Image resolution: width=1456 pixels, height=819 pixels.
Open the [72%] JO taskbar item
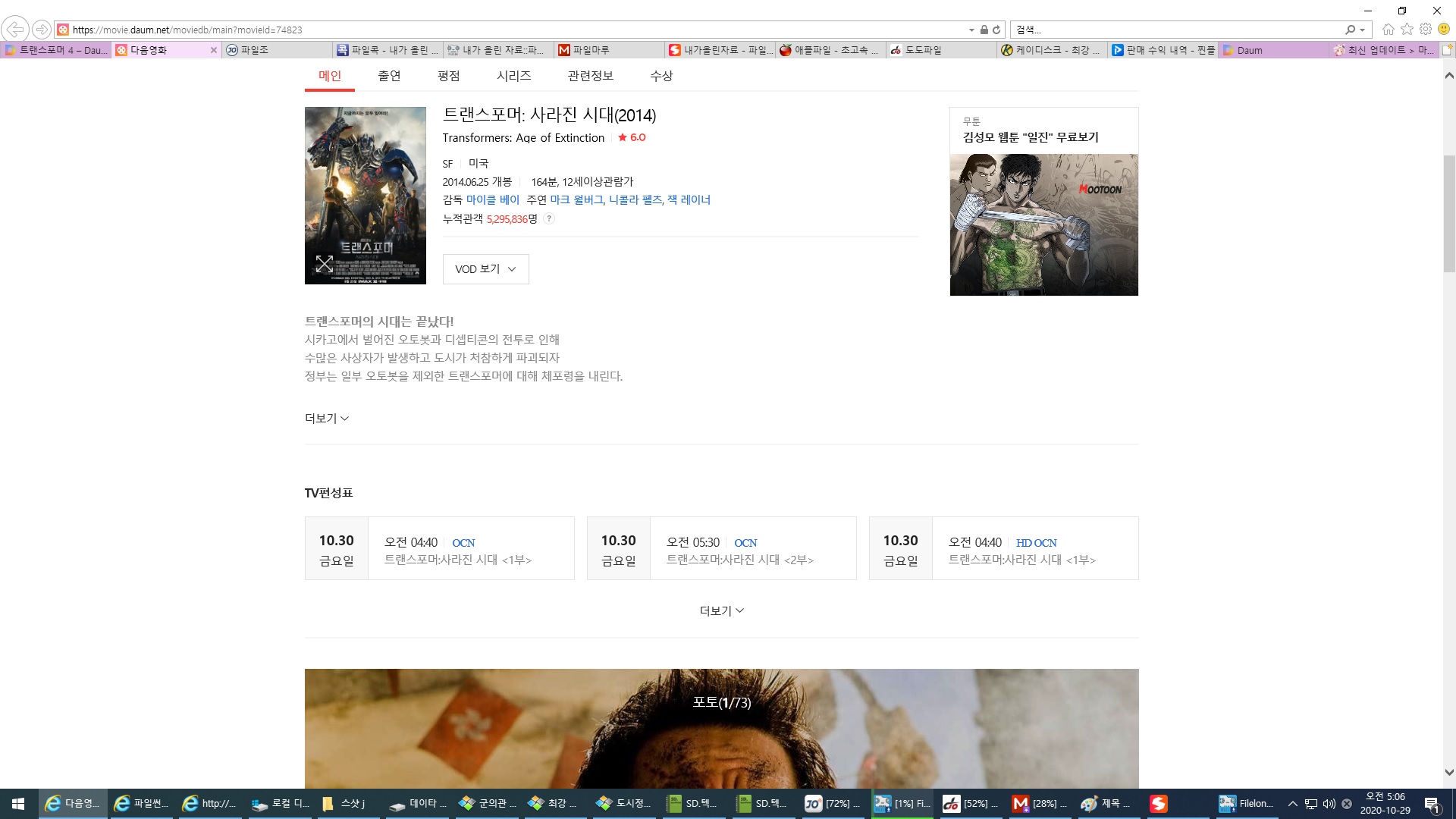[x=833, y=803]
